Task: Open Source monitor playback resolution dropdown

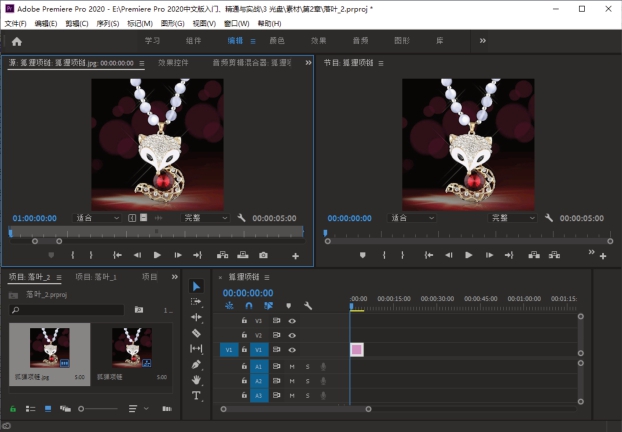Action: pyautogui.click(x=205, y=218)
